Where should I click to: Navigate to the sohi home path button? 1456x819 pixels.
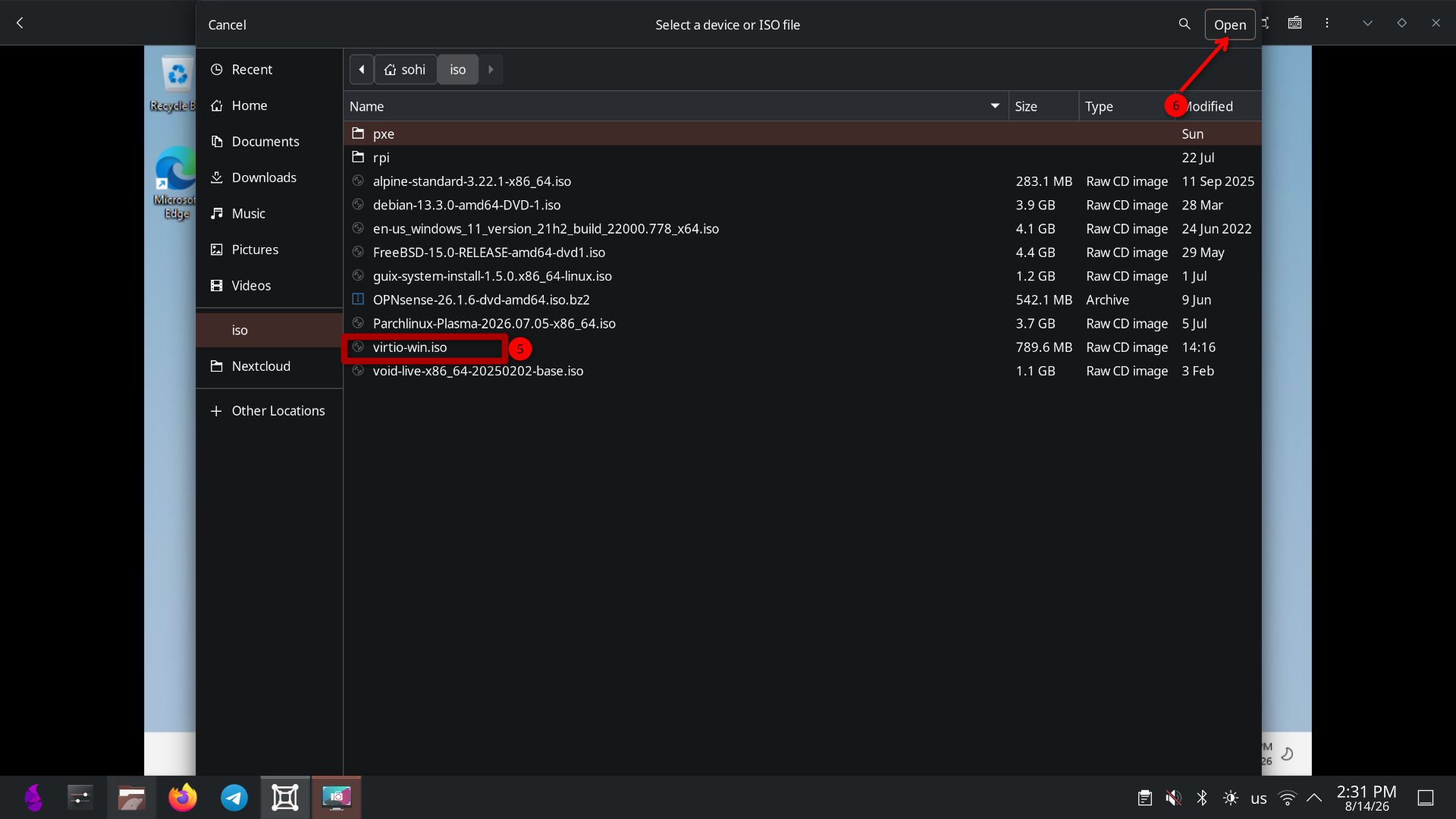point(406,70)
